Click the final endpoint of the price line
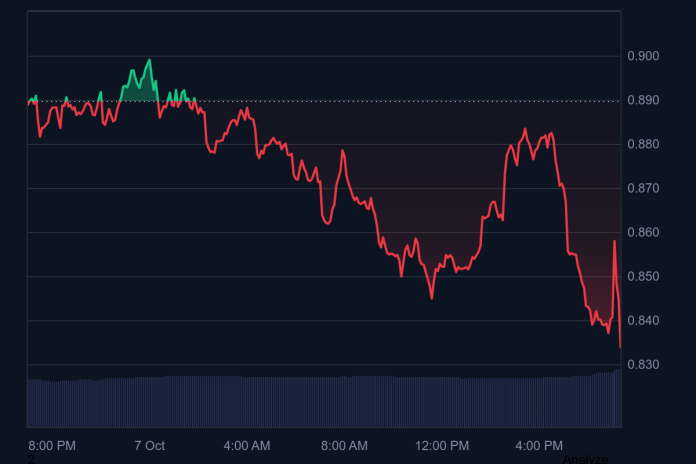696x464 pixels. [x=620, y=347]
